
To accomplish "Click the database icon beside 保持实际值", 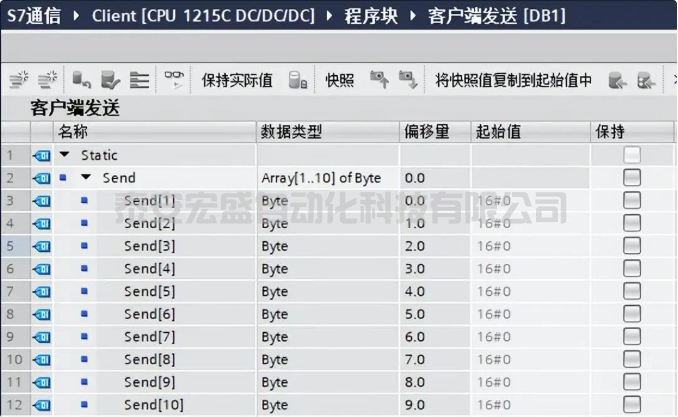I will 297,80.
